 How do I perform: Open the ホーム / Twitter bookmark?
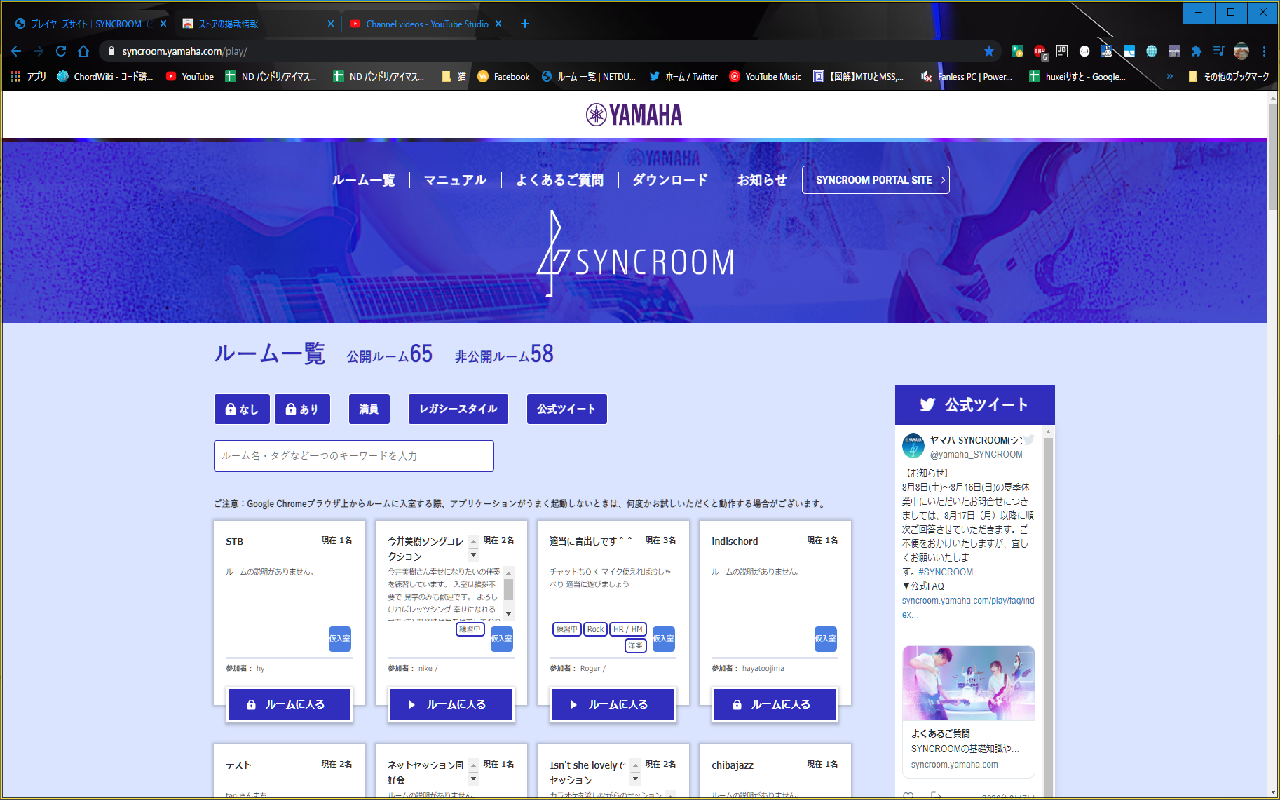[683, 76]
